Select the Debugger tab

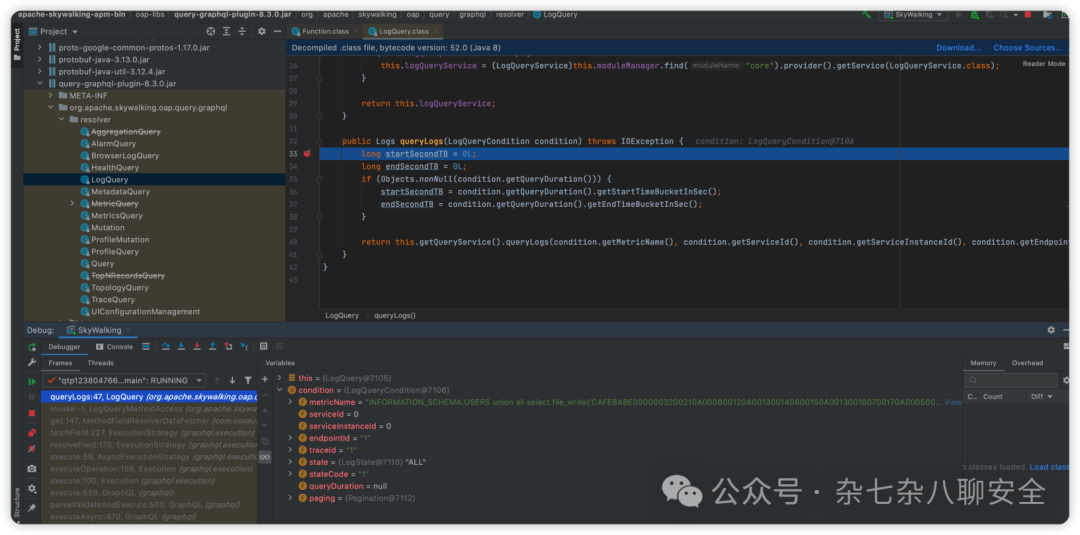(x=64, y=346)
